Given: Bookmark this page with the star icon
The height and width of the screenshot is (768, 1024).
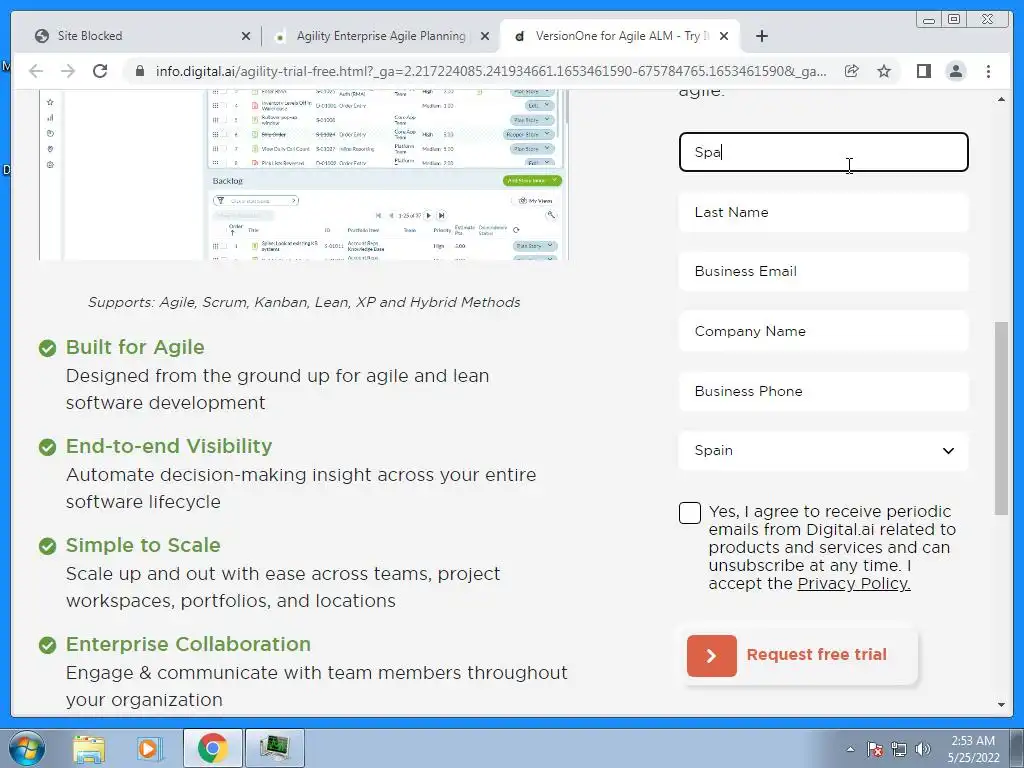Looking at the screenshot, I should [884, 71].
